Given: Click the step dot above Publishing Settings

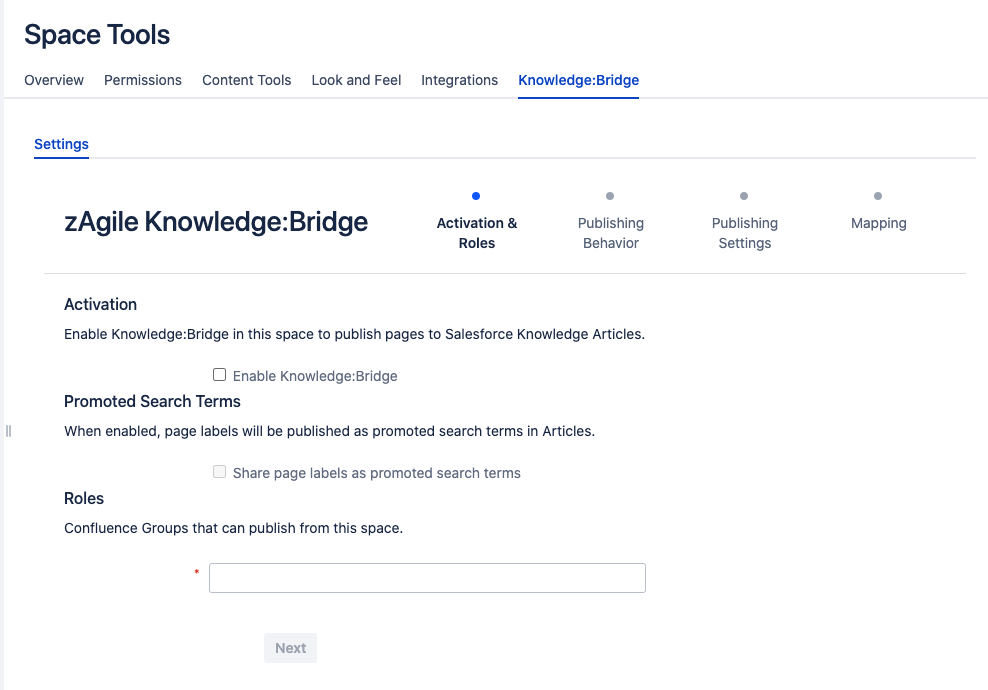Looking at the screenshot, I should click(744, 196).
